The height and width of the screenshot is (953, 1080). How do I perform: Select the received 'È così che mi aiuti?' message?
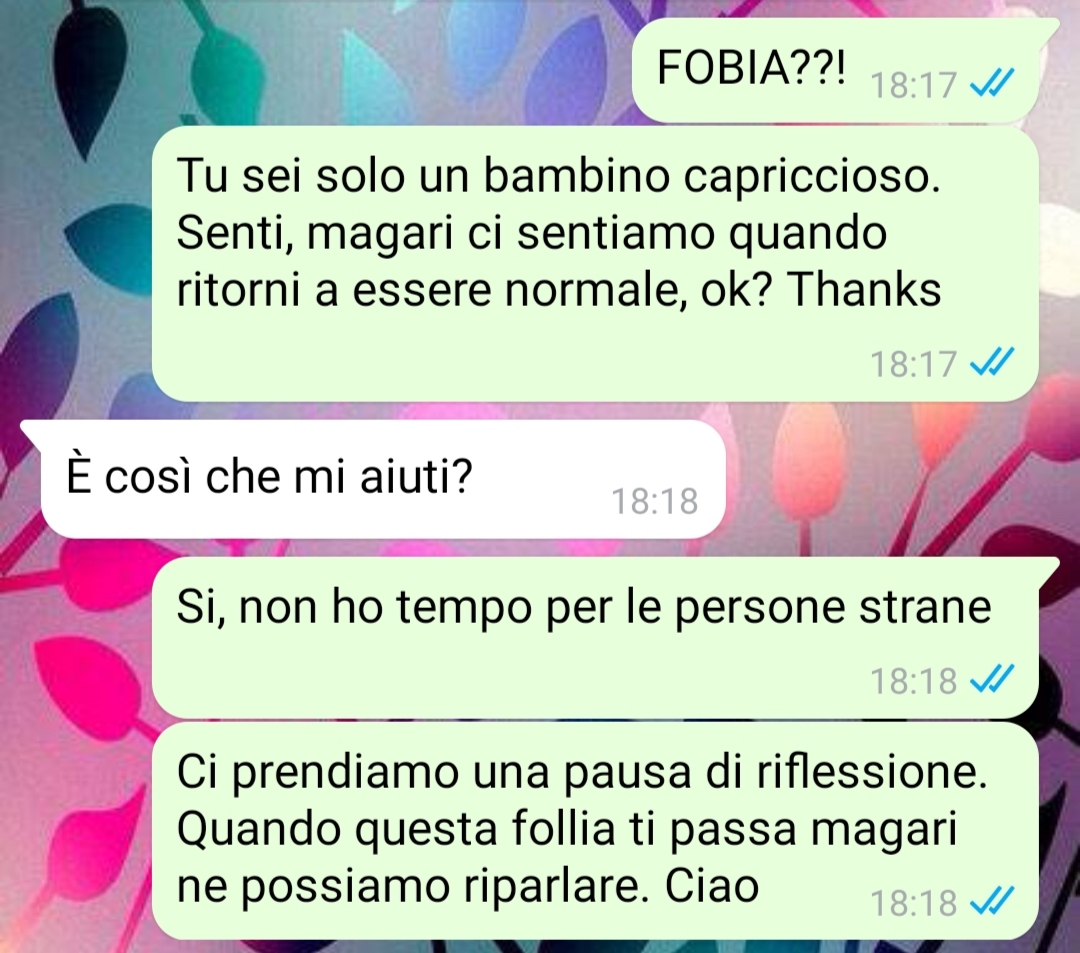(x=375, y=479)
